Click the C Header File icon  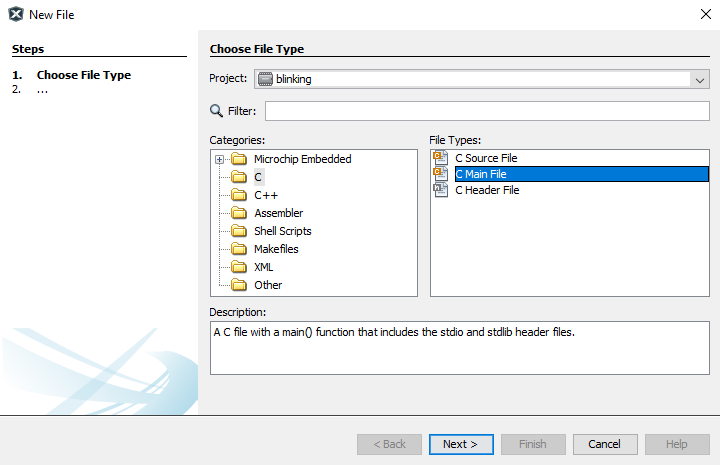click(x=441, y=190)
